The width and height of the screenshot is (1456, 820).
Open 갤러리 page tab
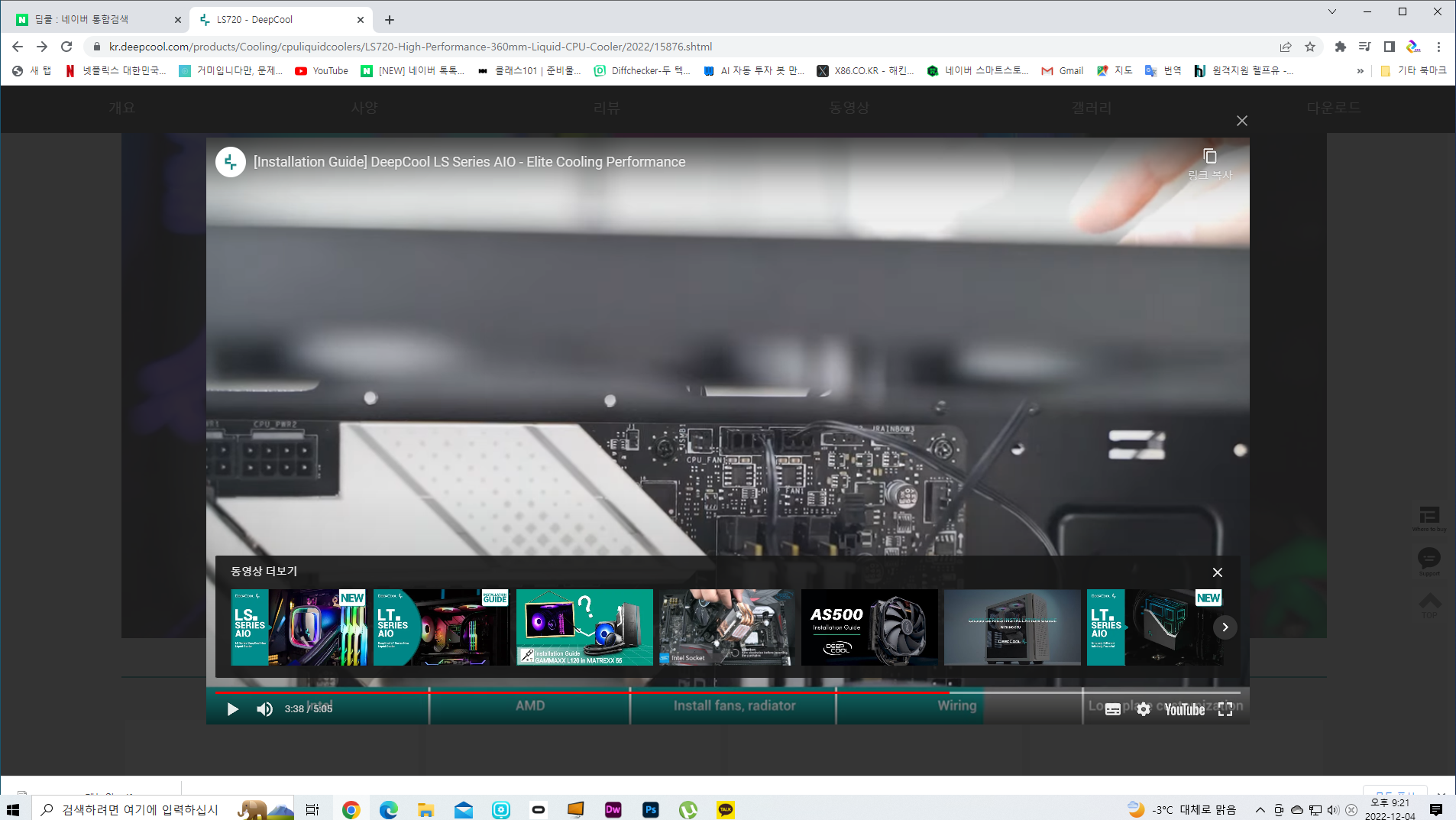pos(1092,108)
